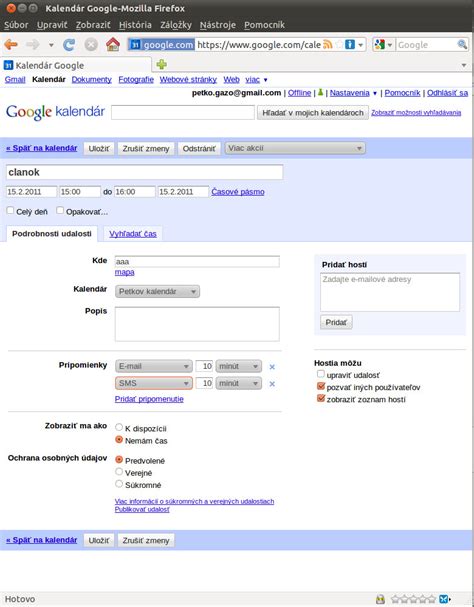
Task: Select the Predvolené privacy option
Action: [x=119, y=460]
